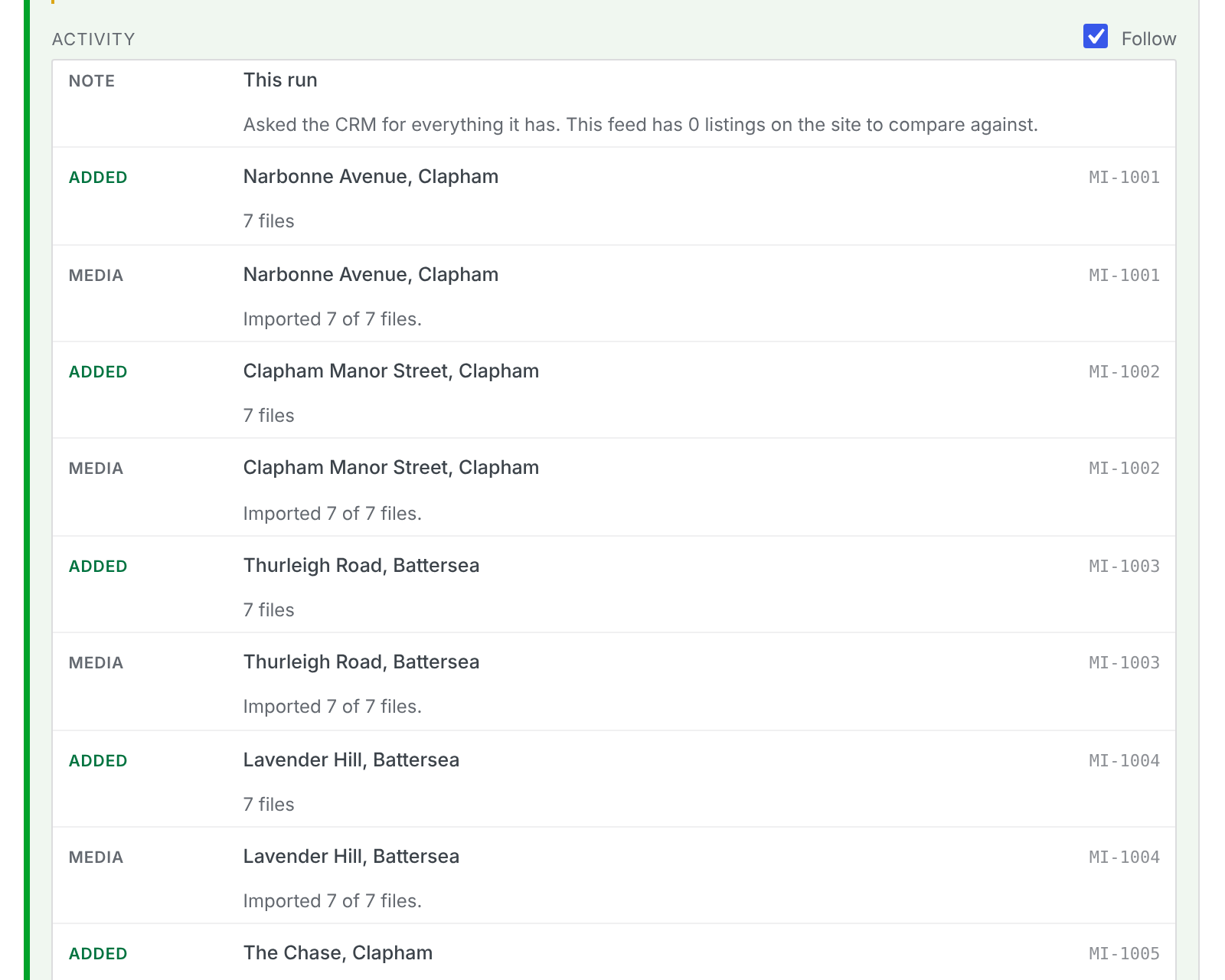The height and width of the screenshot is (980, 1225).
Task: Select "Thurleigh Road, Battersea" in its ADDED row
Action: pyautogui.click(x=361, y=566)
